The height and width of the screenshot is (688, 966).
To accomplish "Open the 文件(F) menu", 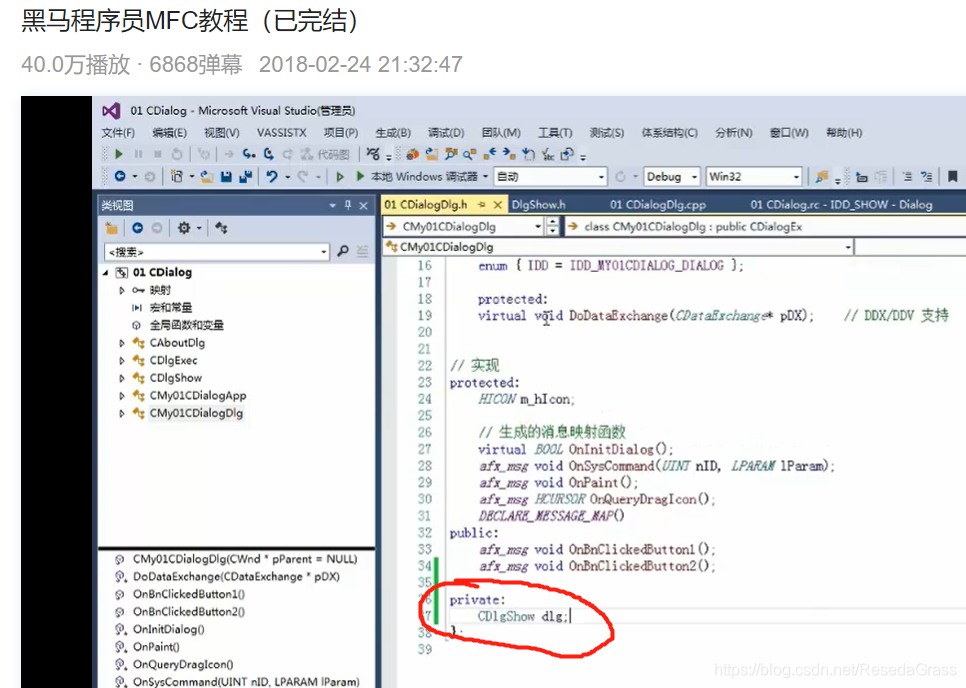I will click(118, 132).
